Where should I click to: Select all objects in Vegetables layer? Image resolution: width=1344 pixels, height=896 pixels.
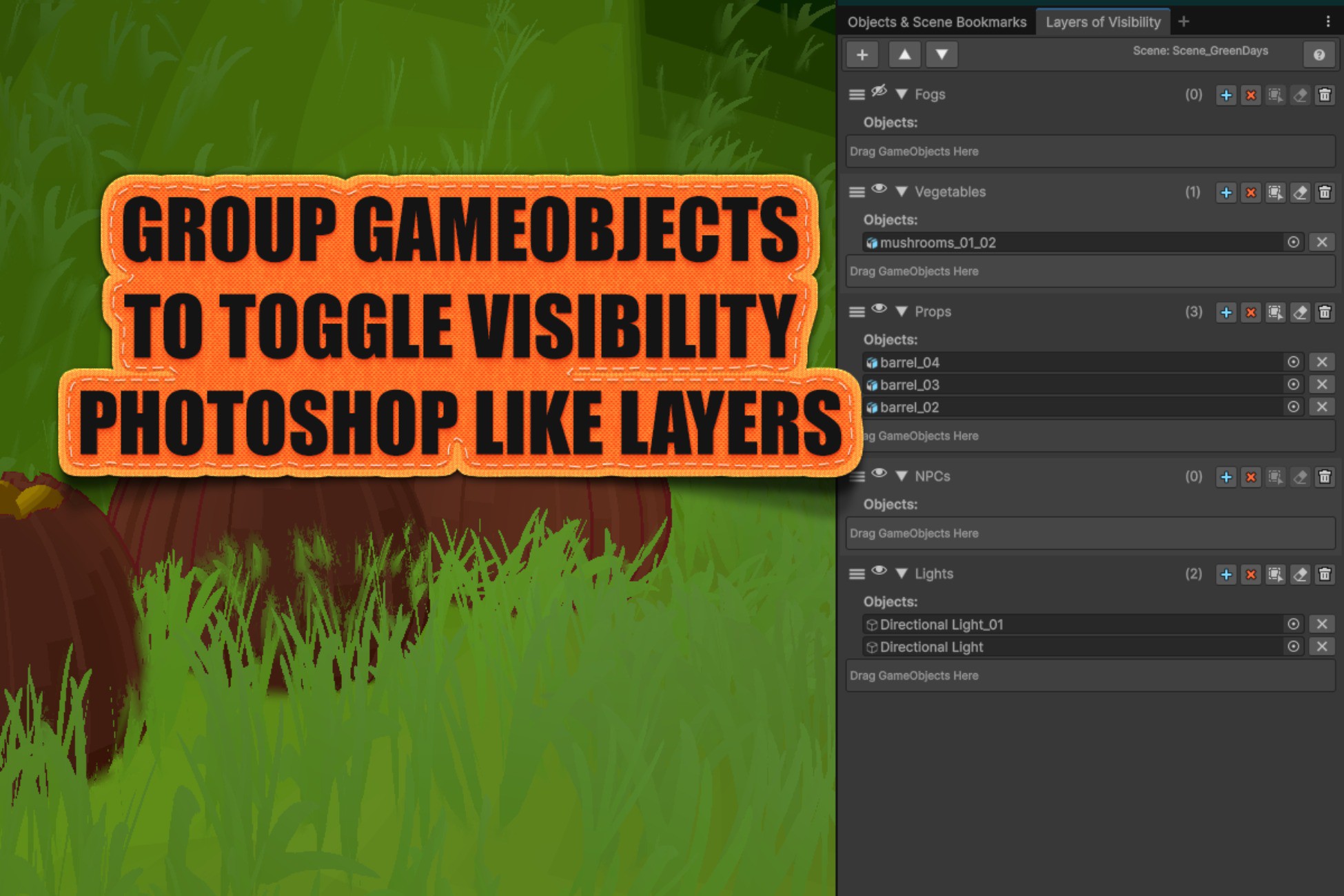point(1275,192)
